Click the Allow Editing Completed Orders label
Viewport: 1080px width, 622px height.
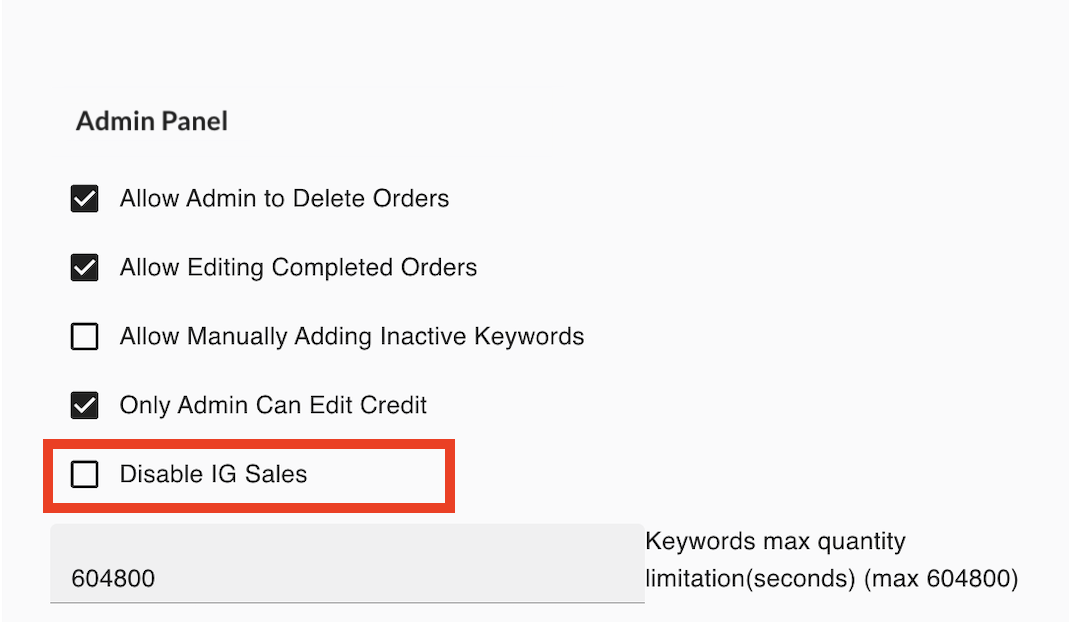(298, 267)
